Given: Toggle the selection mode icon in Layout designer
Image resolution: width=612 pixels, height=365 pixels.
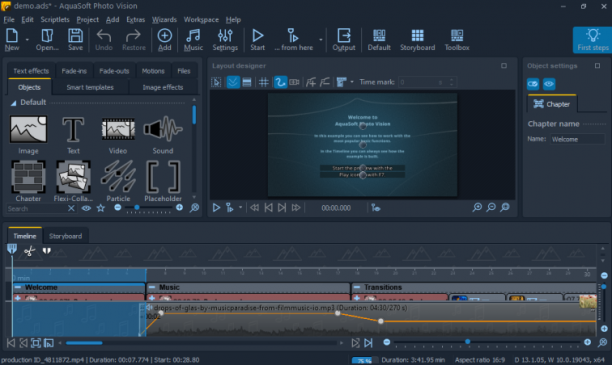Looking at the screenshot, I should tap(216, 82).
